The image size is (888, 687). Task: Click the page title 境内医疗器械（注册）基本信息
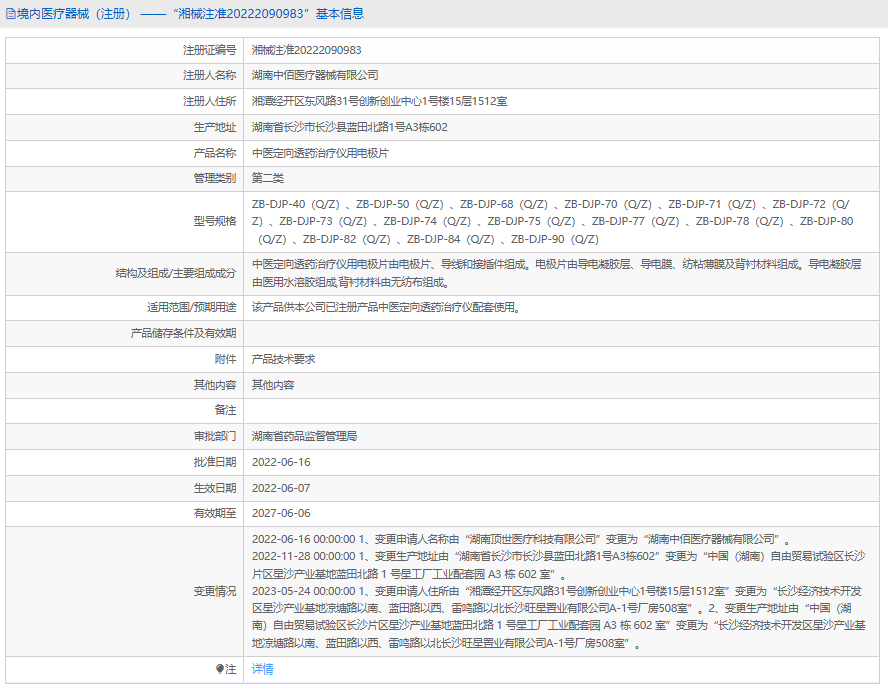point(190,14)
